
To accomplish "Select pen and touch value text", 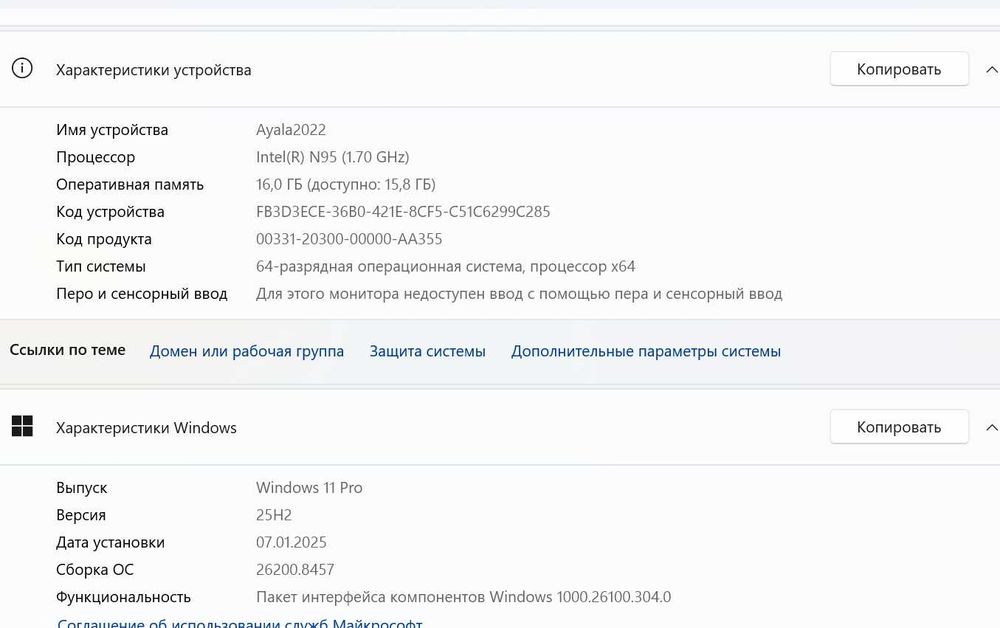I will tap(519, 294).
